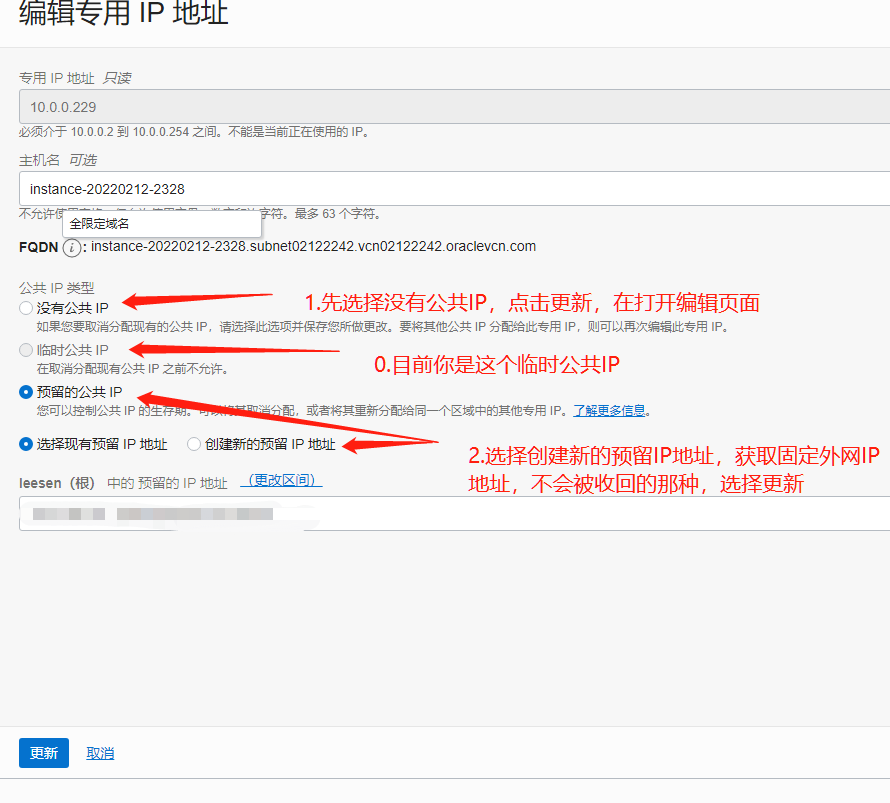Click the 公共 IP 类型 label
Screen dimensions: 890x803
click(57, 288)
